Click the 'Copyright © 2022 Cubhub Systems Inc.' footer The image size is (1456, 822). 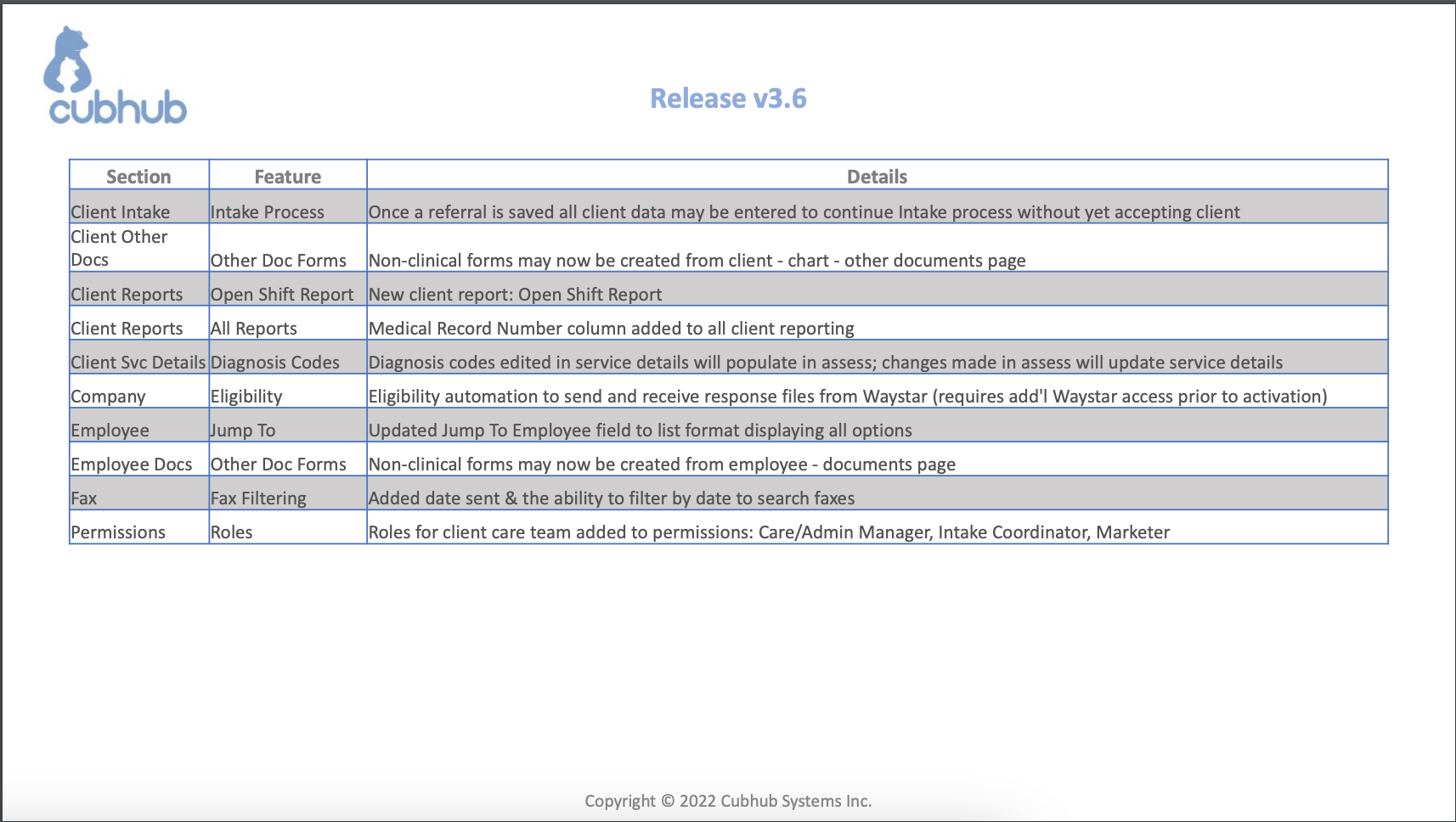[x=728, y=801]
